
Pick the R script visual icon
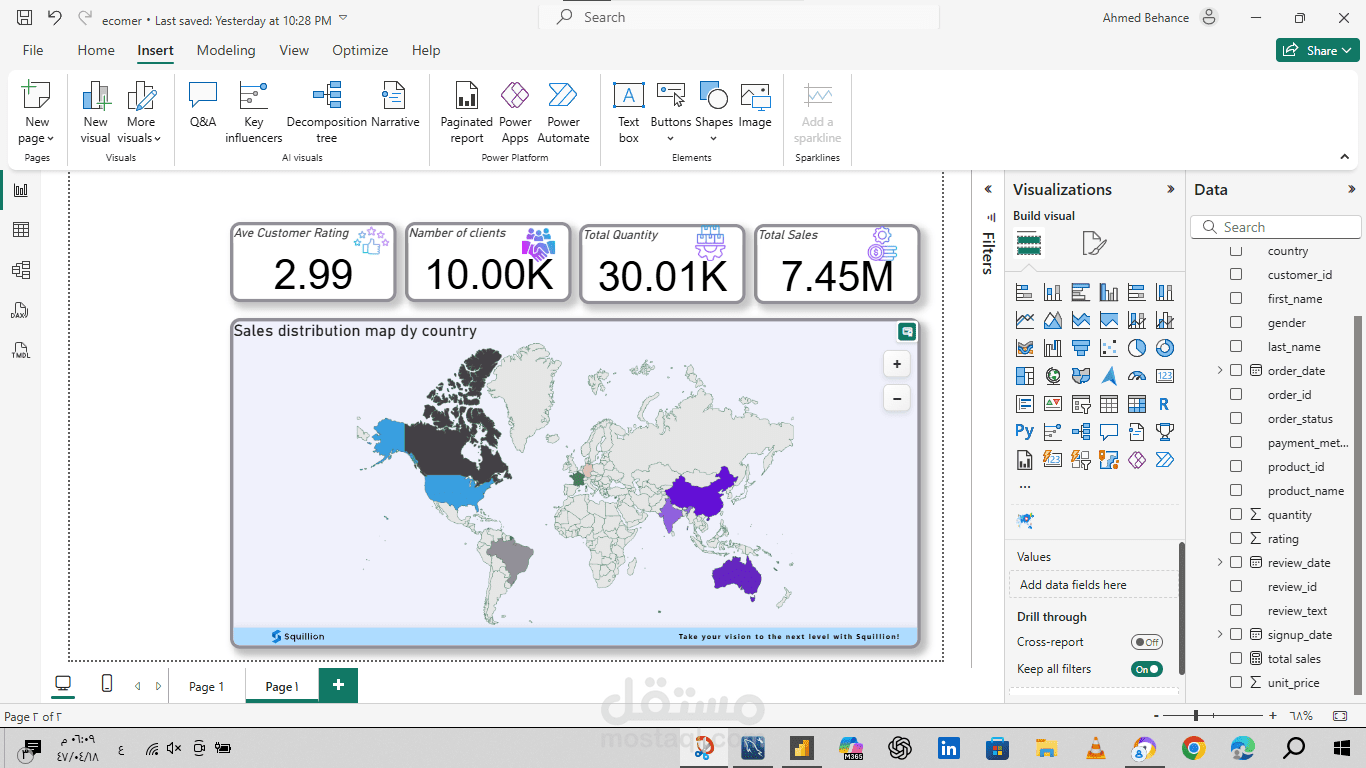[x=1165, y=404]
